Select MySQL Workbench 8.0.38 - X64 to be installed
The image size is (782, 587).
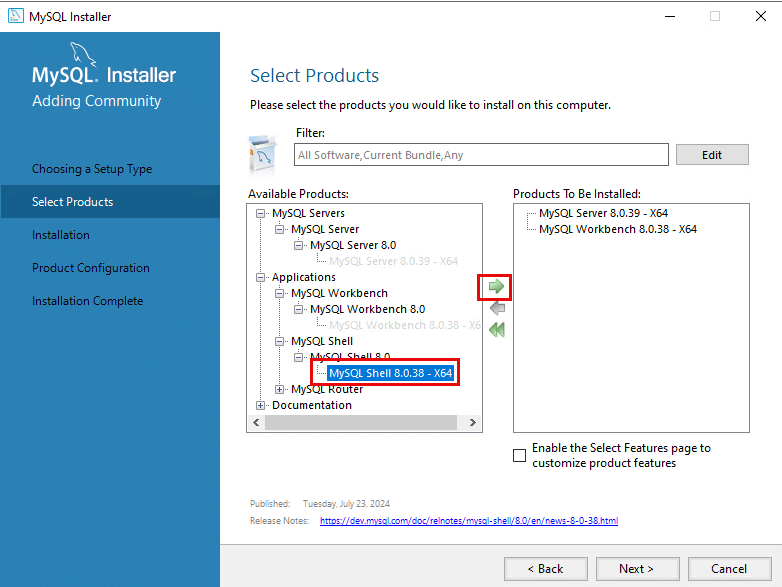click(x=617, y=229)
